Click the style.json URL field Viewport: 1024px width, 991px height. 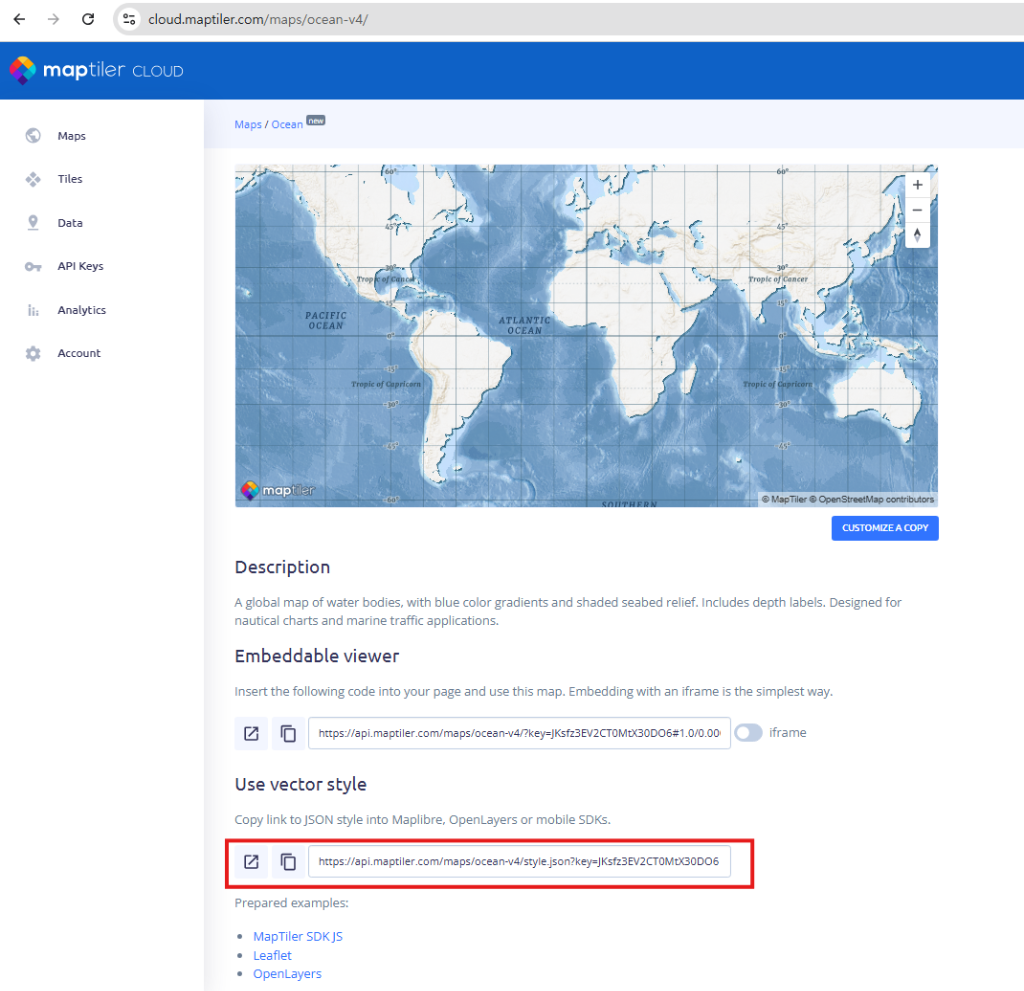point(519,862)
